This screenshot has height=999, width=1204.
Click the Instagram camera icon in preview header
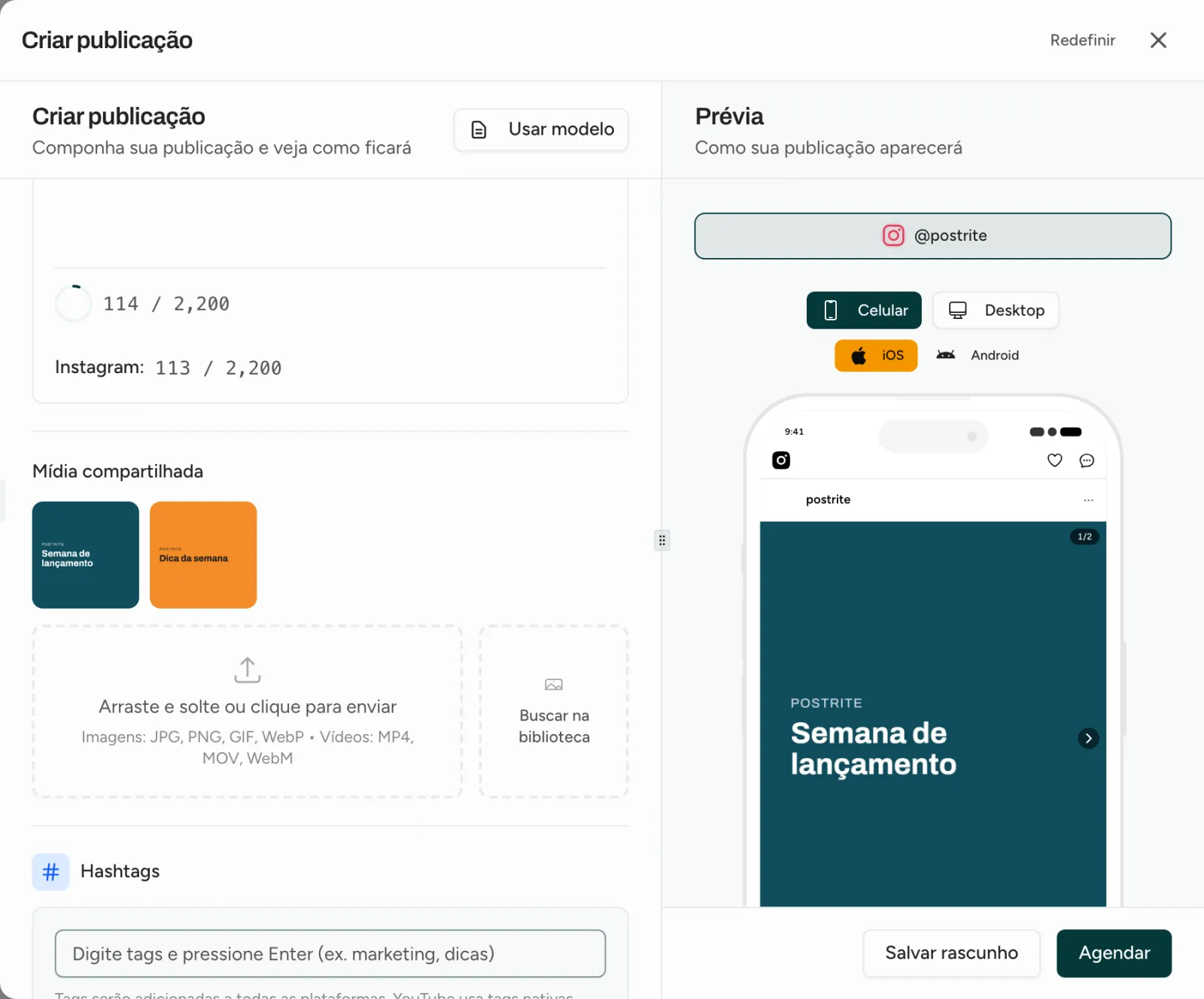click(x=781, y=460)
